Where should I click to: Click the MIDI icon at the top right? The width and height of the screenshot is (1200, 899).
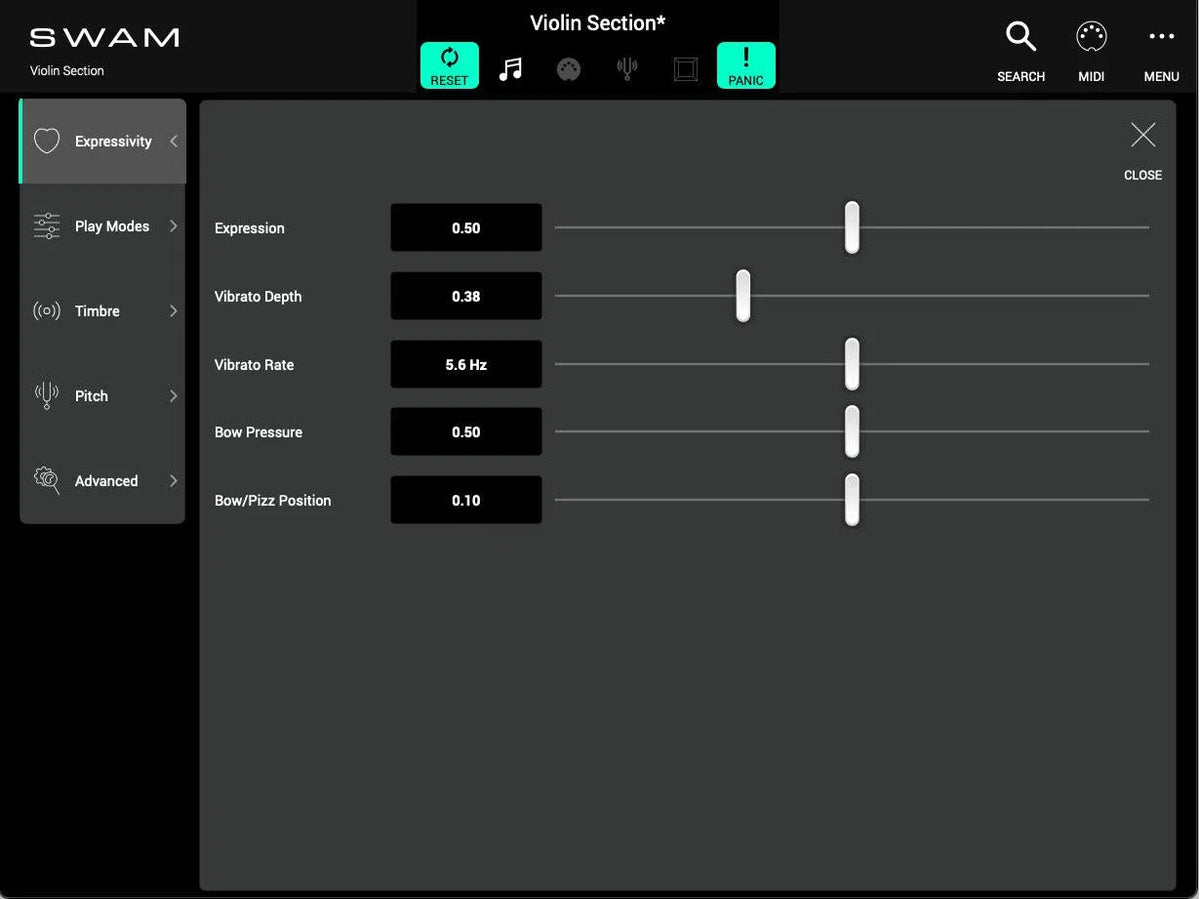tap(1091, 35)
